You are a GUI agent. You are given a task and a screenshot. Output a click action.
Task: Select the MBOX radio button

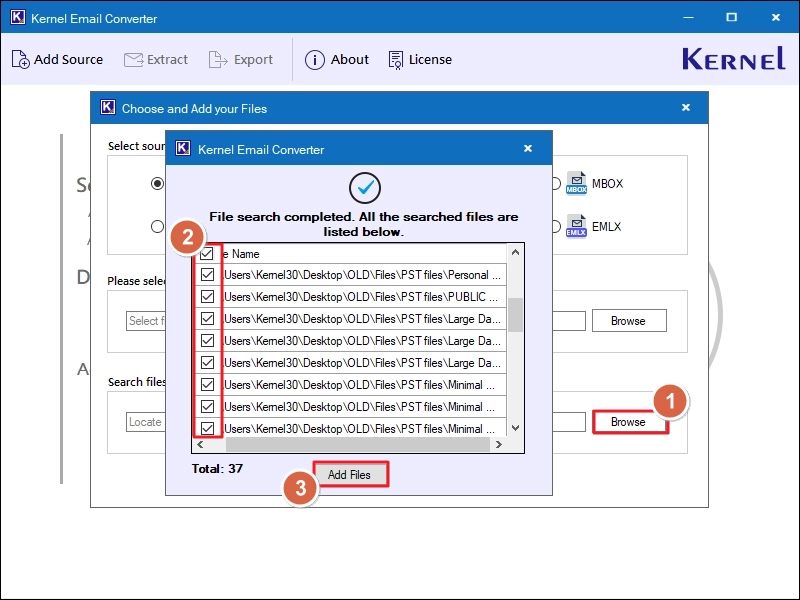tap(556, 183)
